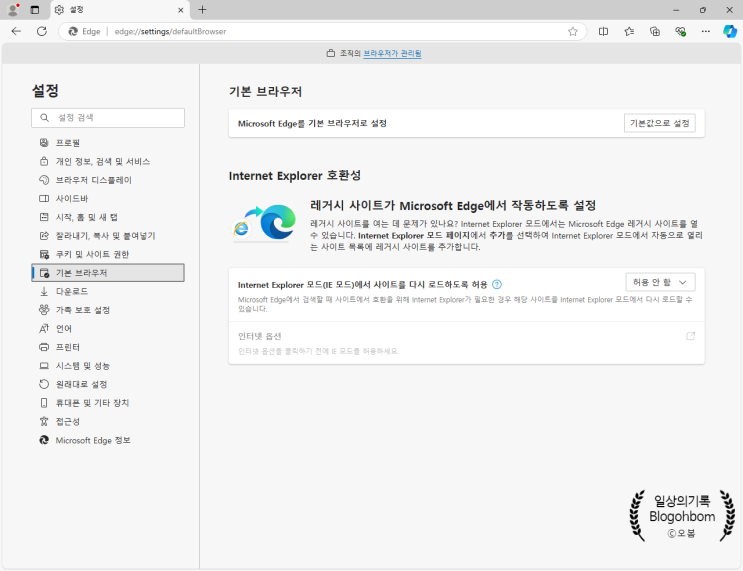The image size is (743, 571).
Task: Click the 브라우저 디스플레이 icon
Action: point(44,180)
